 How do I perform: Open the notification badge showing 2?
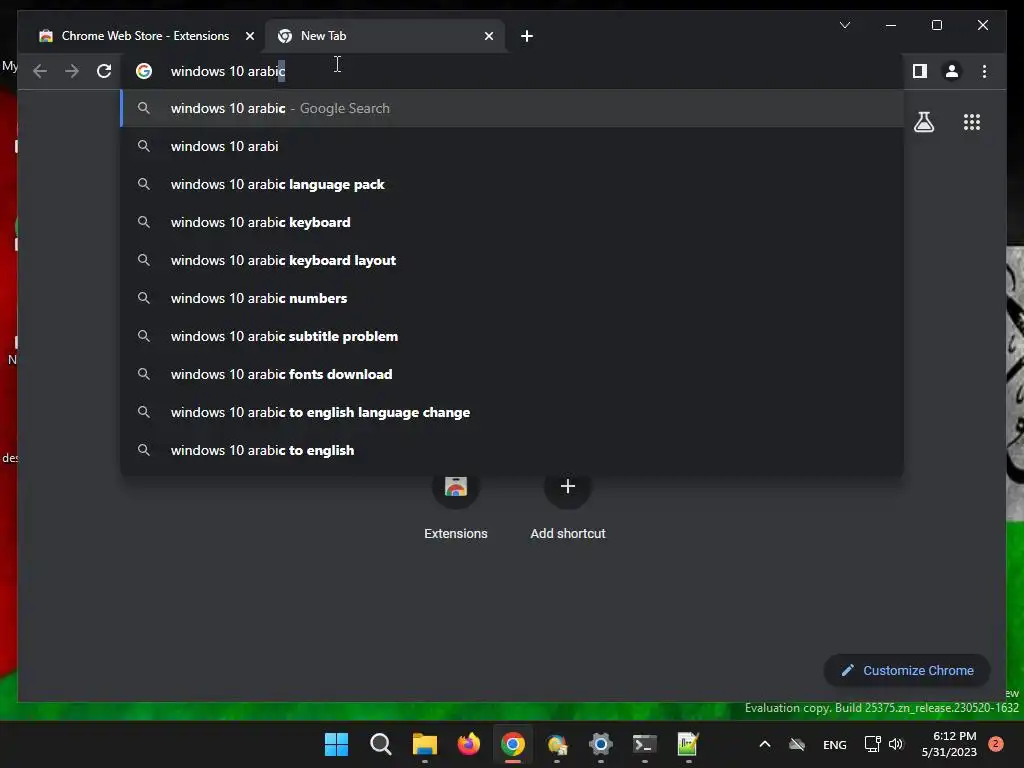pyautogui.click(x=996, y=744)
